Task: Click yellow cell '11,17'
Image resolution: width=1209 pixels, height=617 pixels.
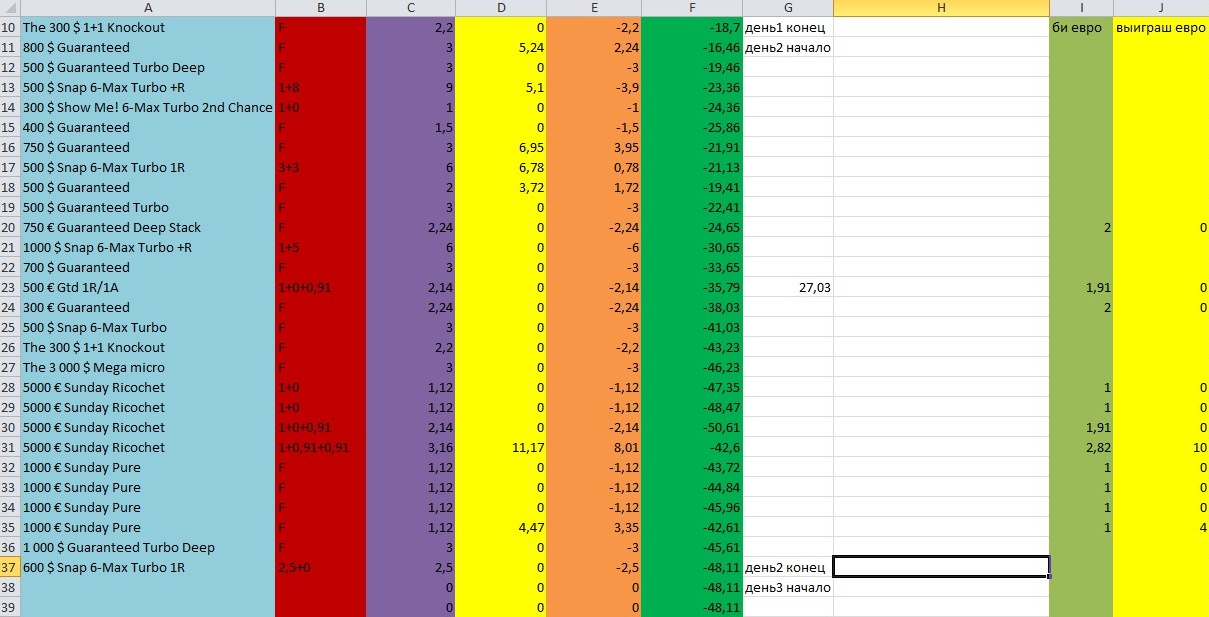Action: (502, 448)
